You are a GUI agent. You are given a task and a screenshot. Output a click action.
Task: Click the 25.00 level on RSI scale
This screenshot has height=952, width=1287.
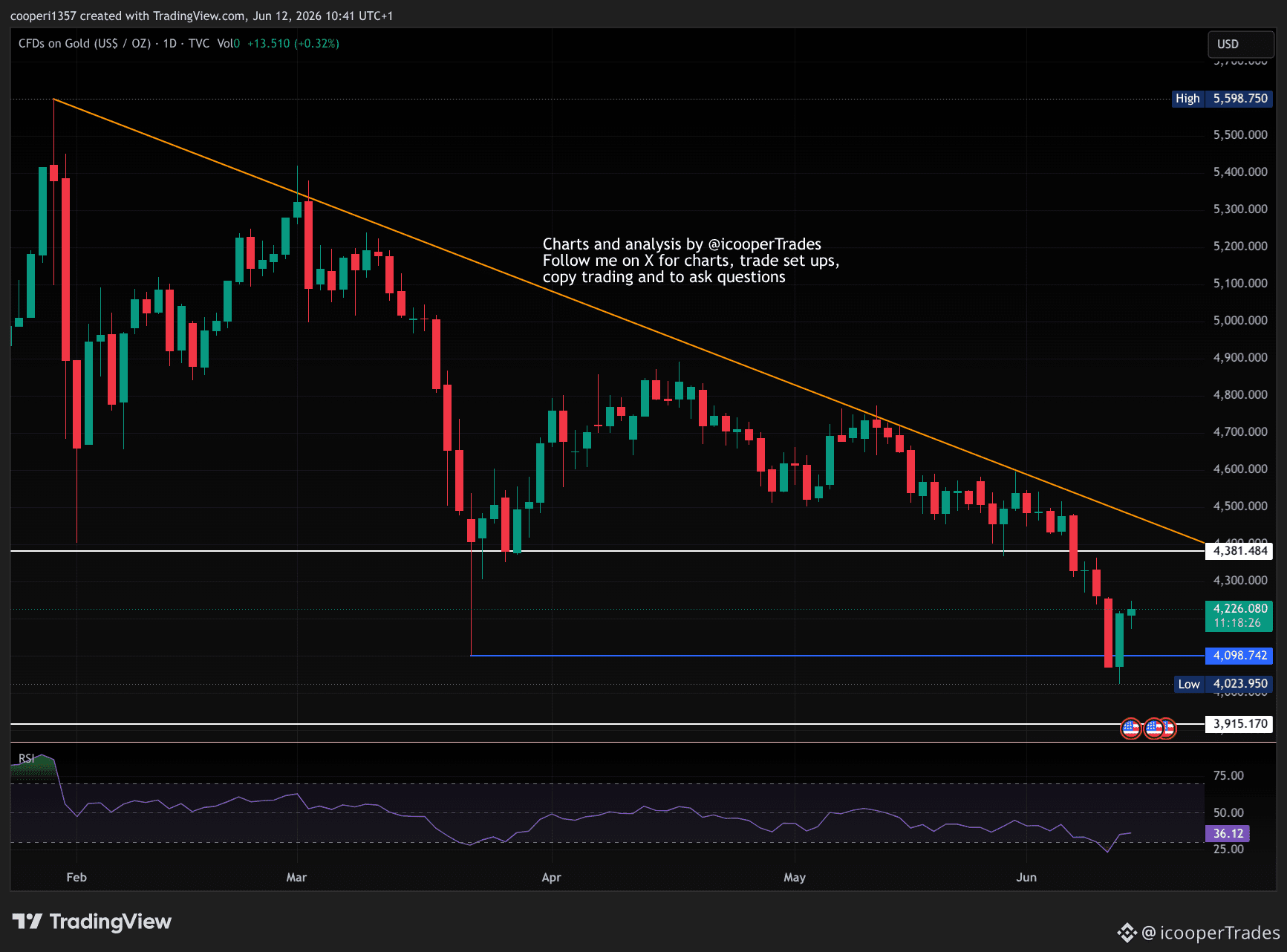(x=1228, y=850)
